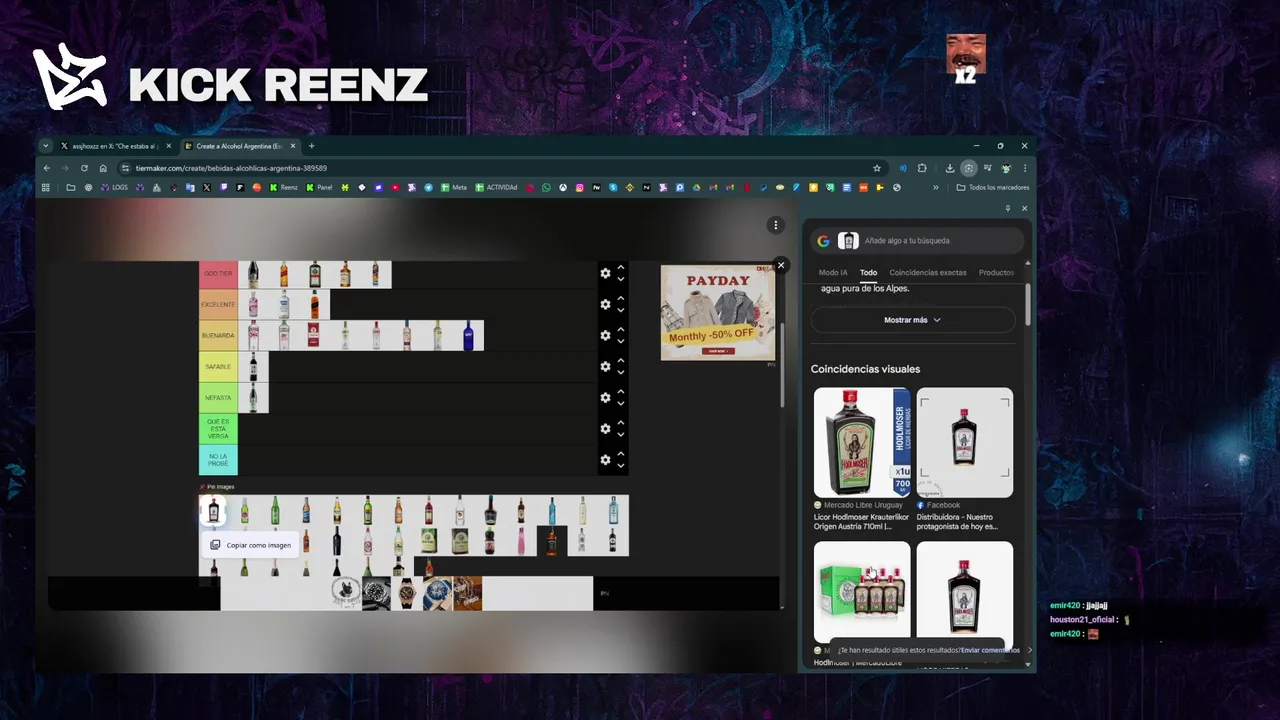Click the EXCELENTE tier label
Viewport: 1280px width, 720px height.
[218, 305]
